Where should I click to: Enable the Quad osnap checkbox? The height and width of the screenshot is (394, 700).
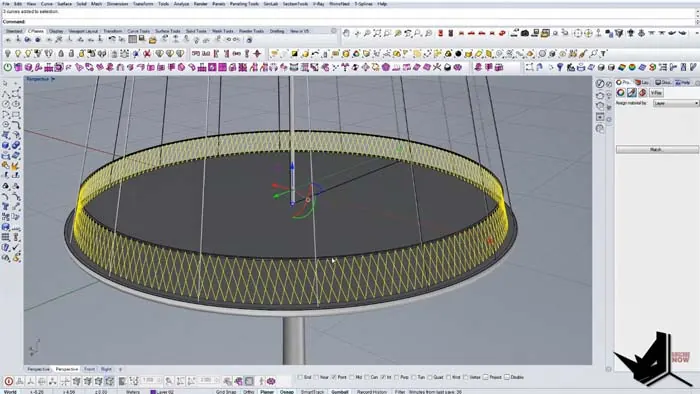click(430, 377)
